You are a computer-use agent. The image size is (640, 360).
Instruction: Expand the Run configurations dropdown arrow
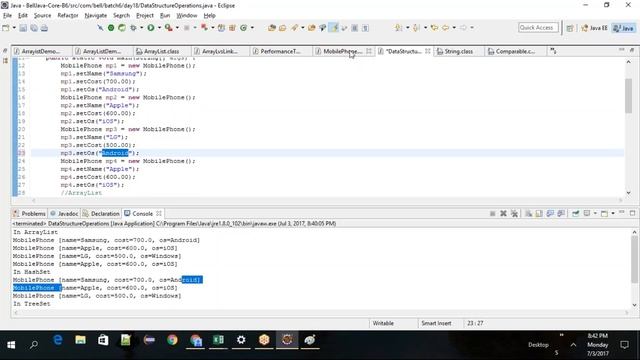(159, 28)
